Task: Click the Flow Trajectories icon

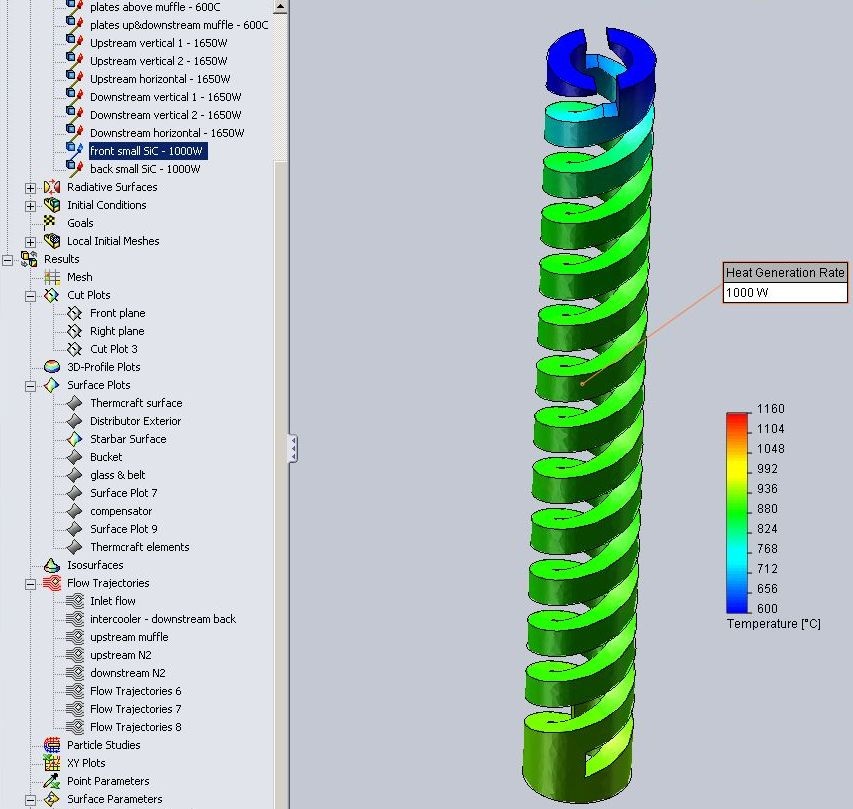Action: 52,583
